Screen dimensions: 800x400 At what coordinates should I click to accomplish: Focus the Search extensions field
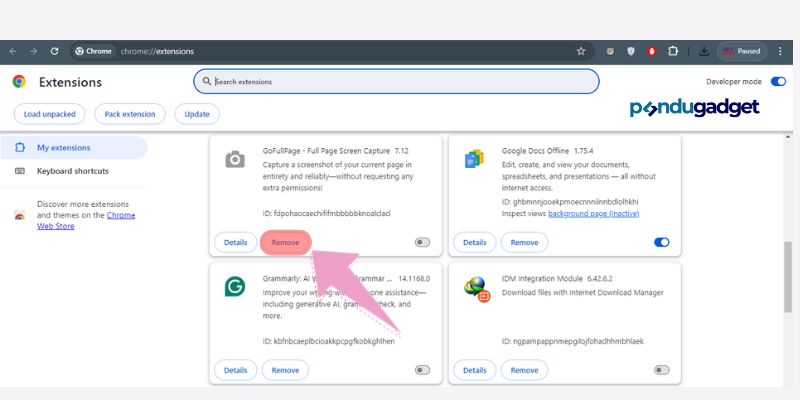396,81
